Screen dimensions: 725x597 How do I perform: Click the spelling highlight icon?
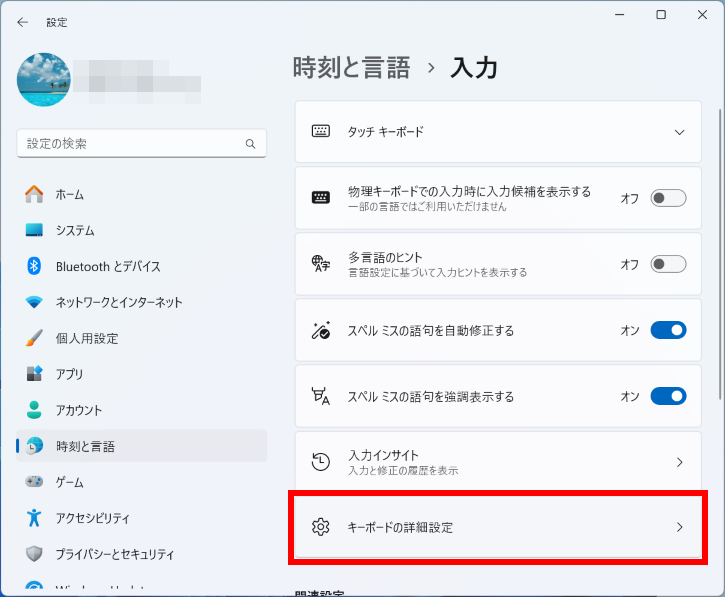[x=320, y=396]
